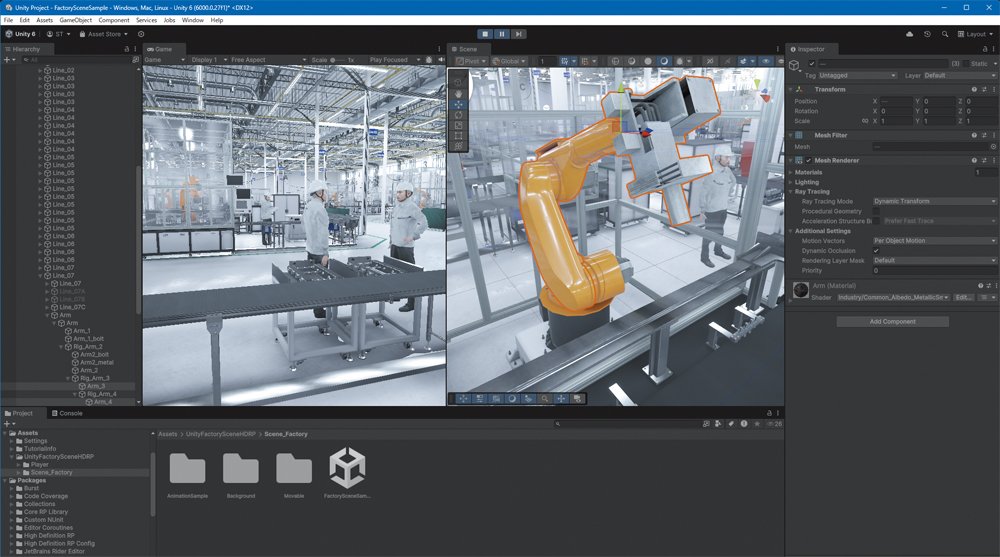Open the undo history icon
The width and height of the screenshot is (1000, 557).
point(927,34)
